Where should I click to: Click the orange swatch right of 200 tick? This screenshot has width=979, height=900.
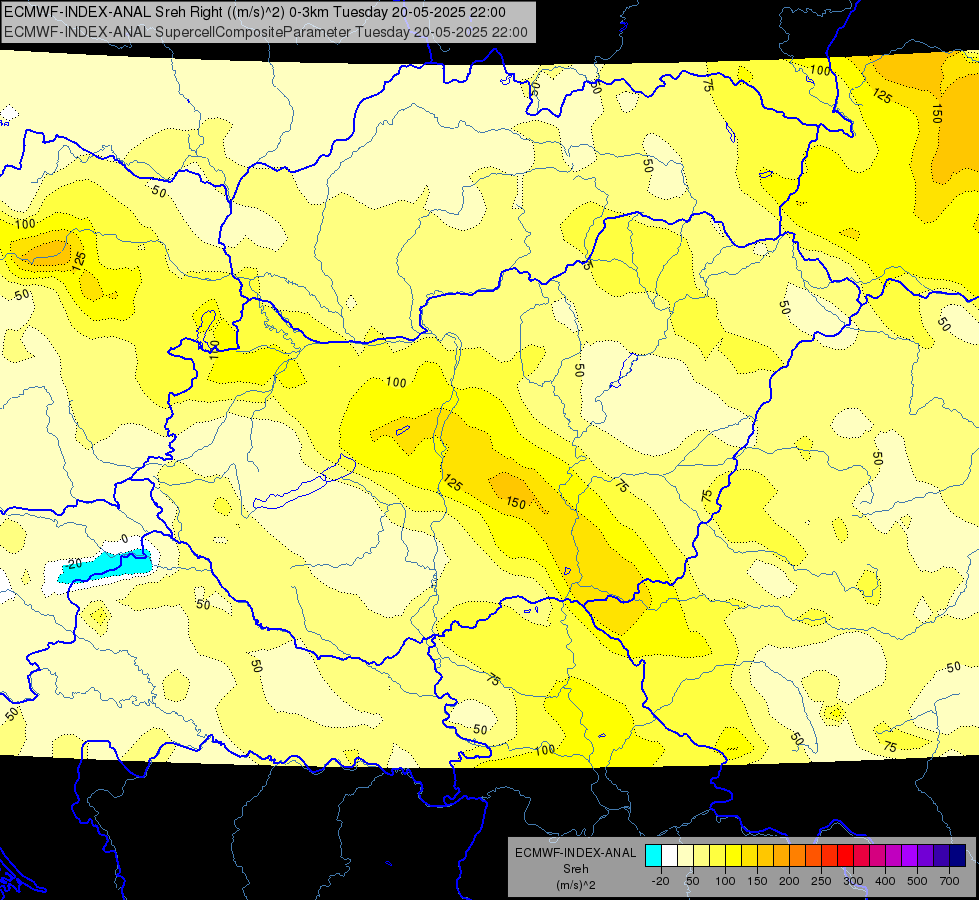click(x=798, y=855)
